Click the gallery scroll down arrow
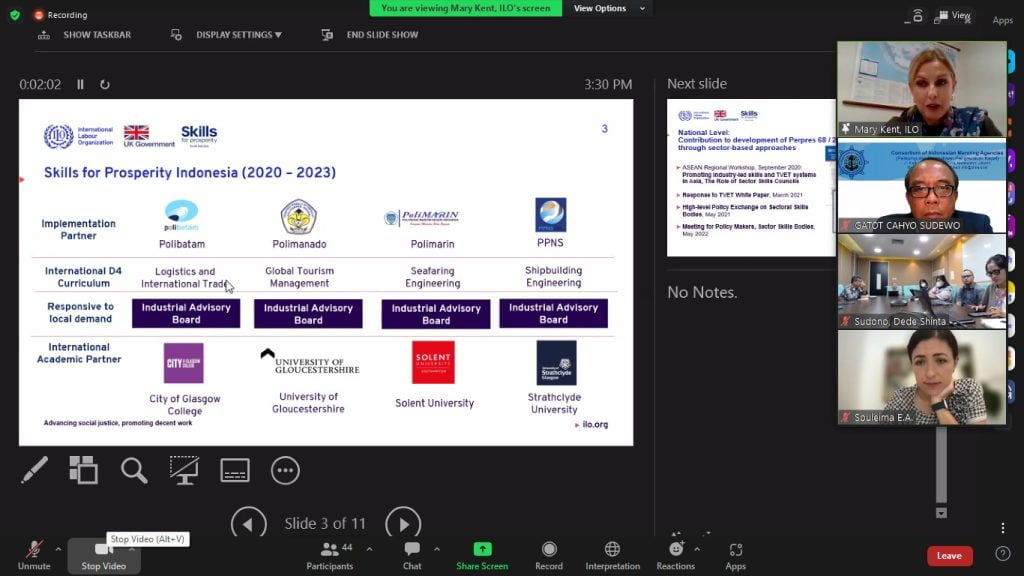 click(x=941, y=513)
